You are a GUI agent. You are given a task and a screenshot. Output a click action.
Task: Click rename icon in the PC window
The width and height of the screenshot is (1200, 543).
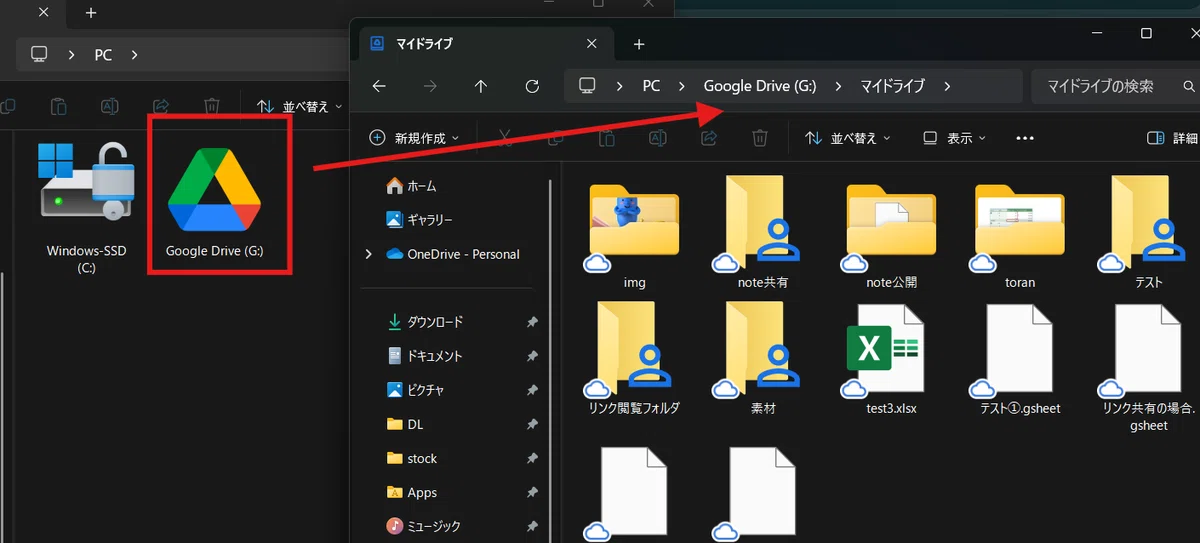[109, 106]
